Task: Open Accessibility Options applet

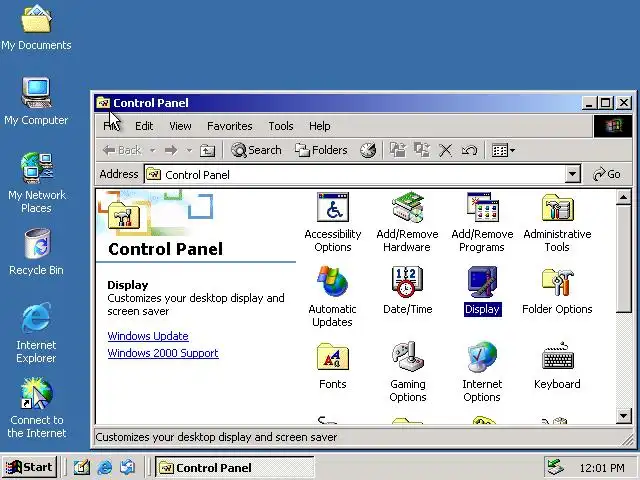Action: click(x=333, y=222)
